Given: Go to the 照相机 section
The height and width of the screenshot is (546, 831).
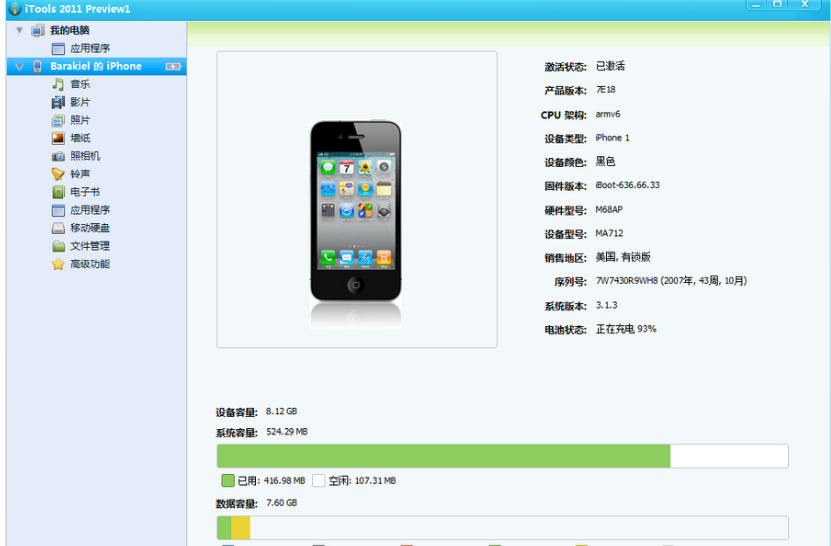Looking at the screenshot, I should tap(85, 156).
